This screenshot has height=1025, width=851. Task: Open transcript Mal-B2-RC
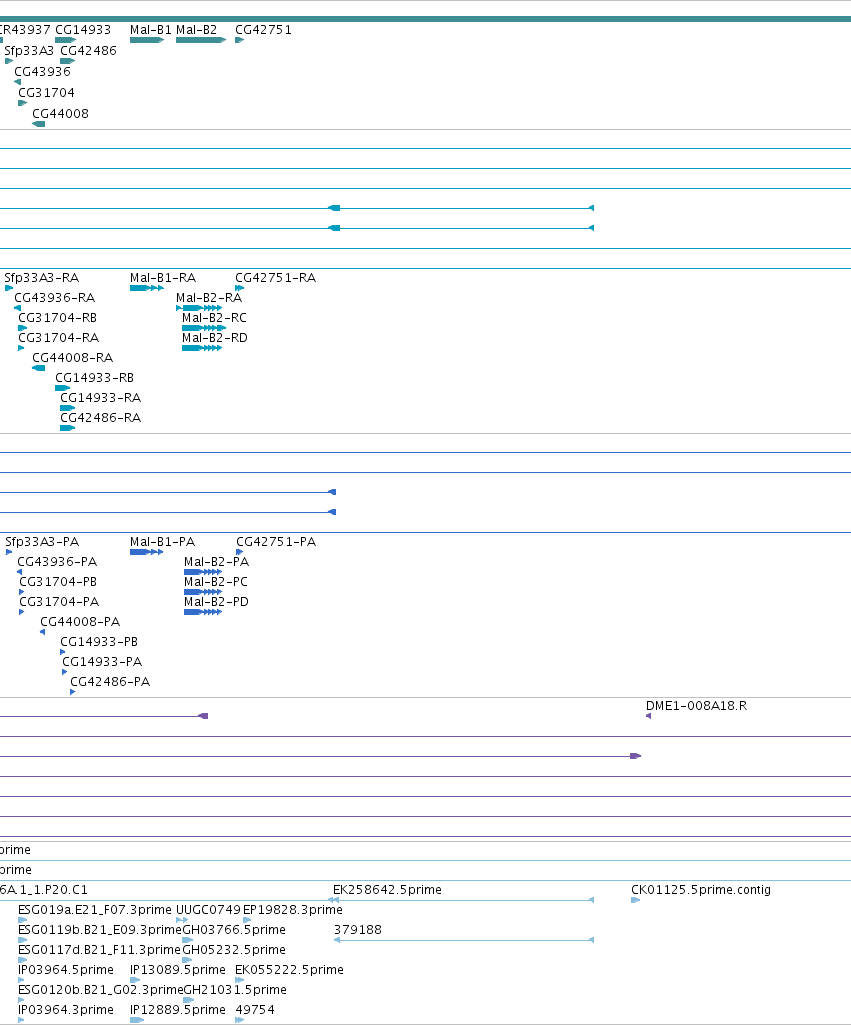coord(214,318)
